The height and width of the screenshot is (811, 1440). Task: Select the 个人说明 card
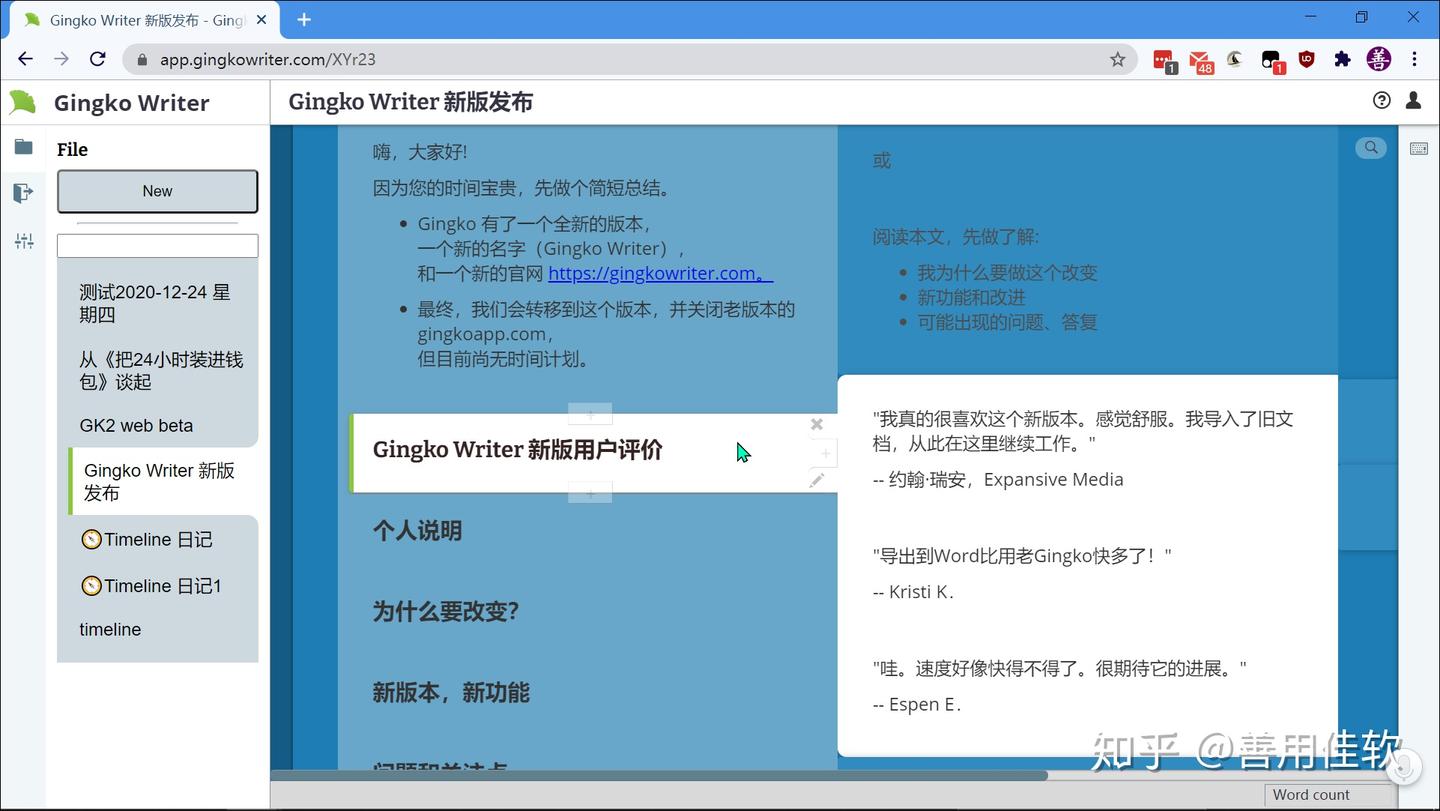[417, 530]
